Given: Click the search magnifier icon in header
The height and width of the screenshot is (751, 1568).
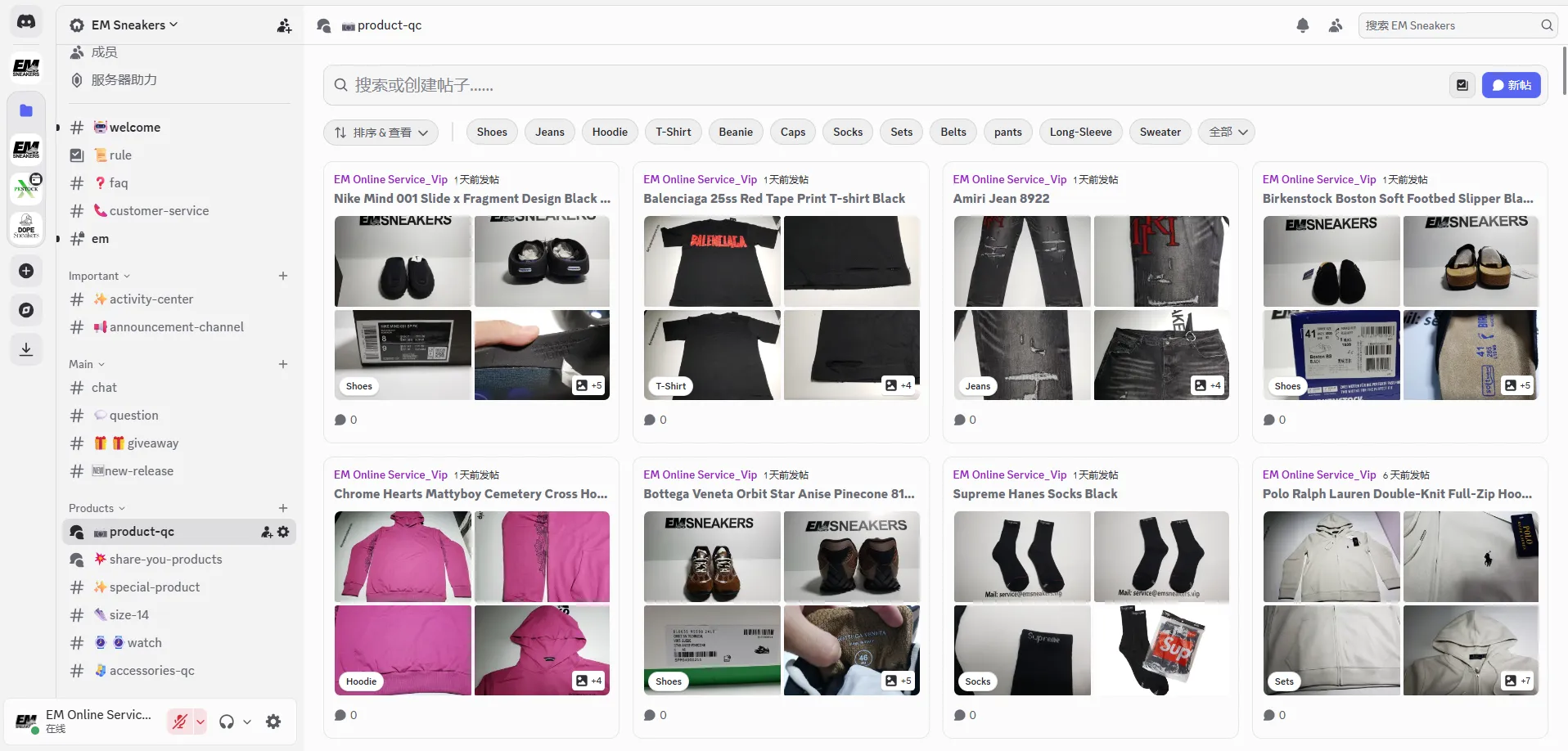Looking at the screenshot, I should pyautogui.click(x=1547, y=25).
